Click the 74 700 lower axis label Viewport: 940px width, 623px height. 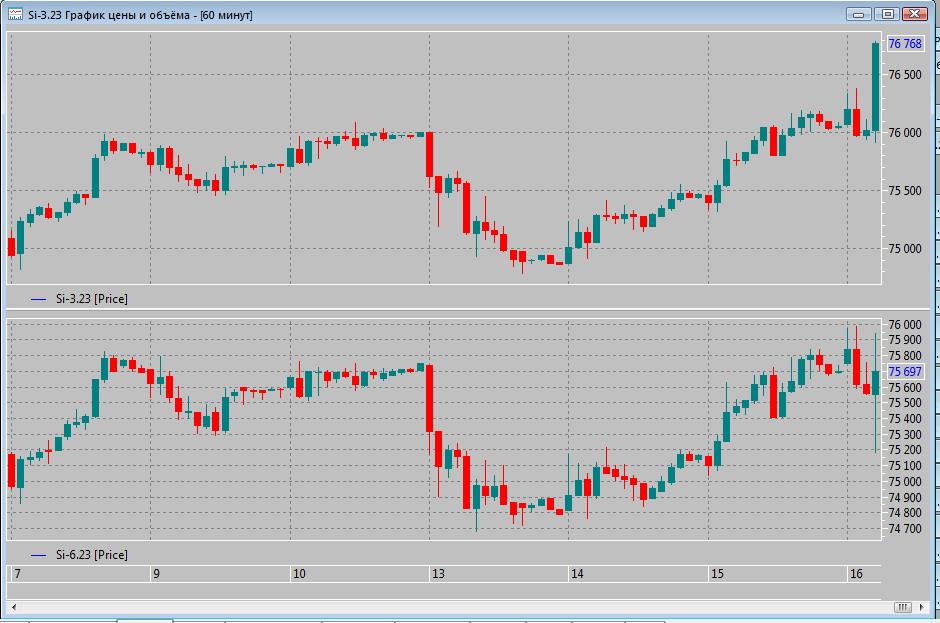905,529
